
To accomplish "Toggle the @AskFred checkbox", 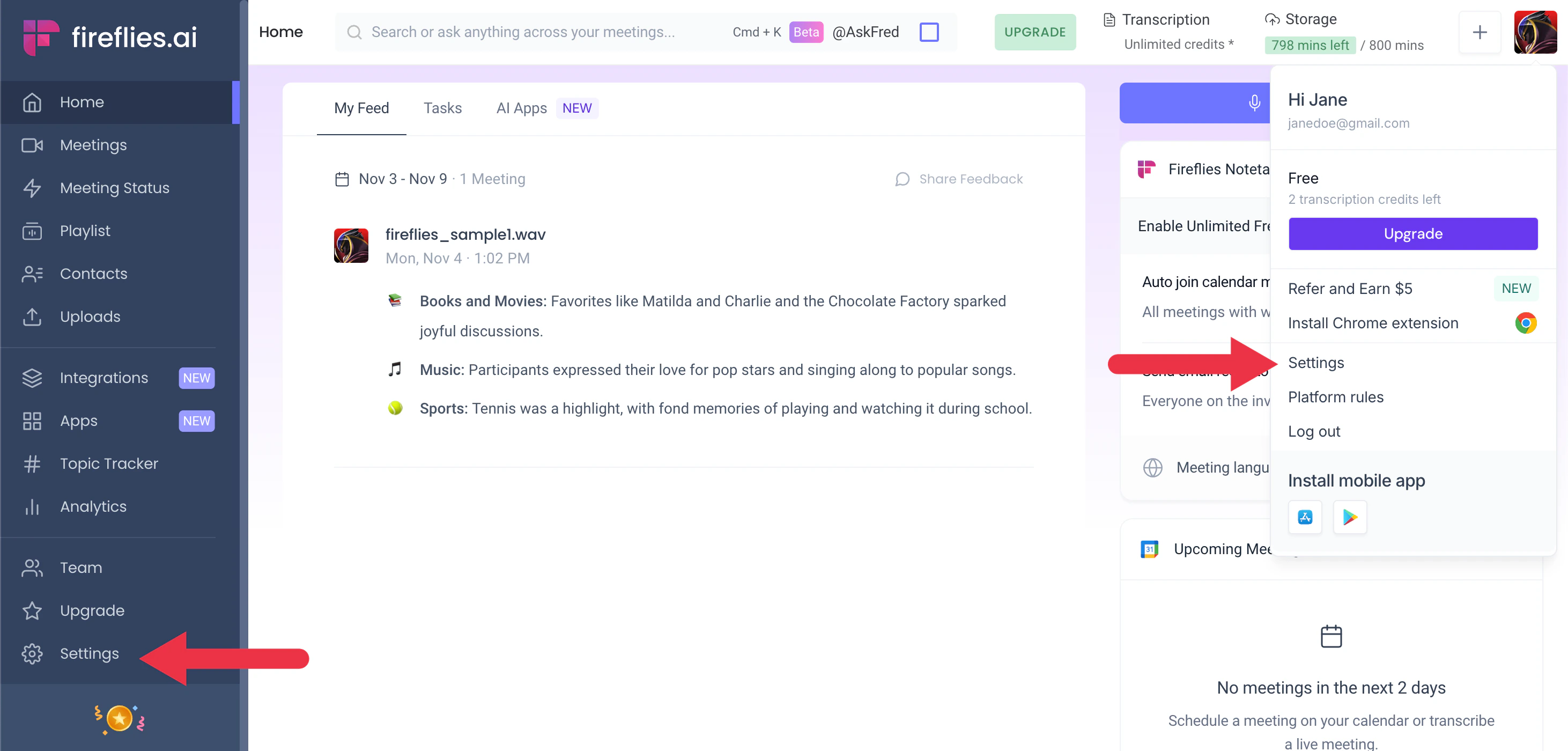I will pyautogui.click(x=928, y=32).
